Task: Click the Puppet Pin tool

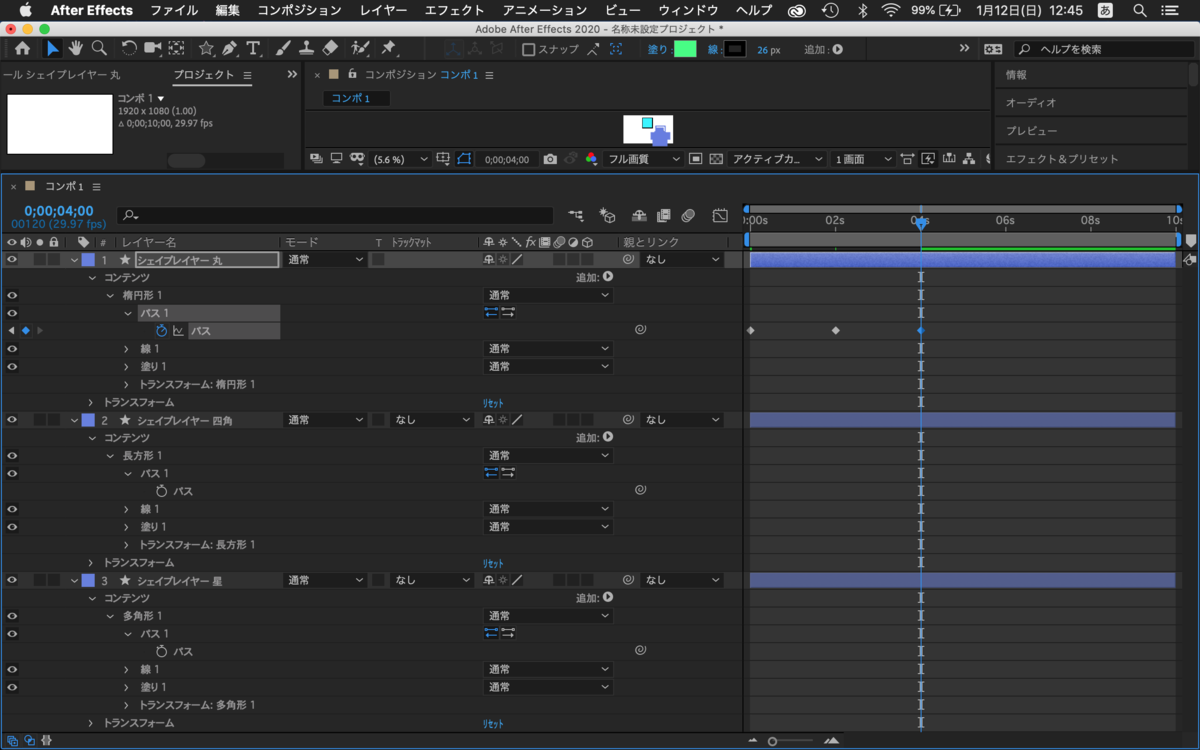Action: [387, 48]
